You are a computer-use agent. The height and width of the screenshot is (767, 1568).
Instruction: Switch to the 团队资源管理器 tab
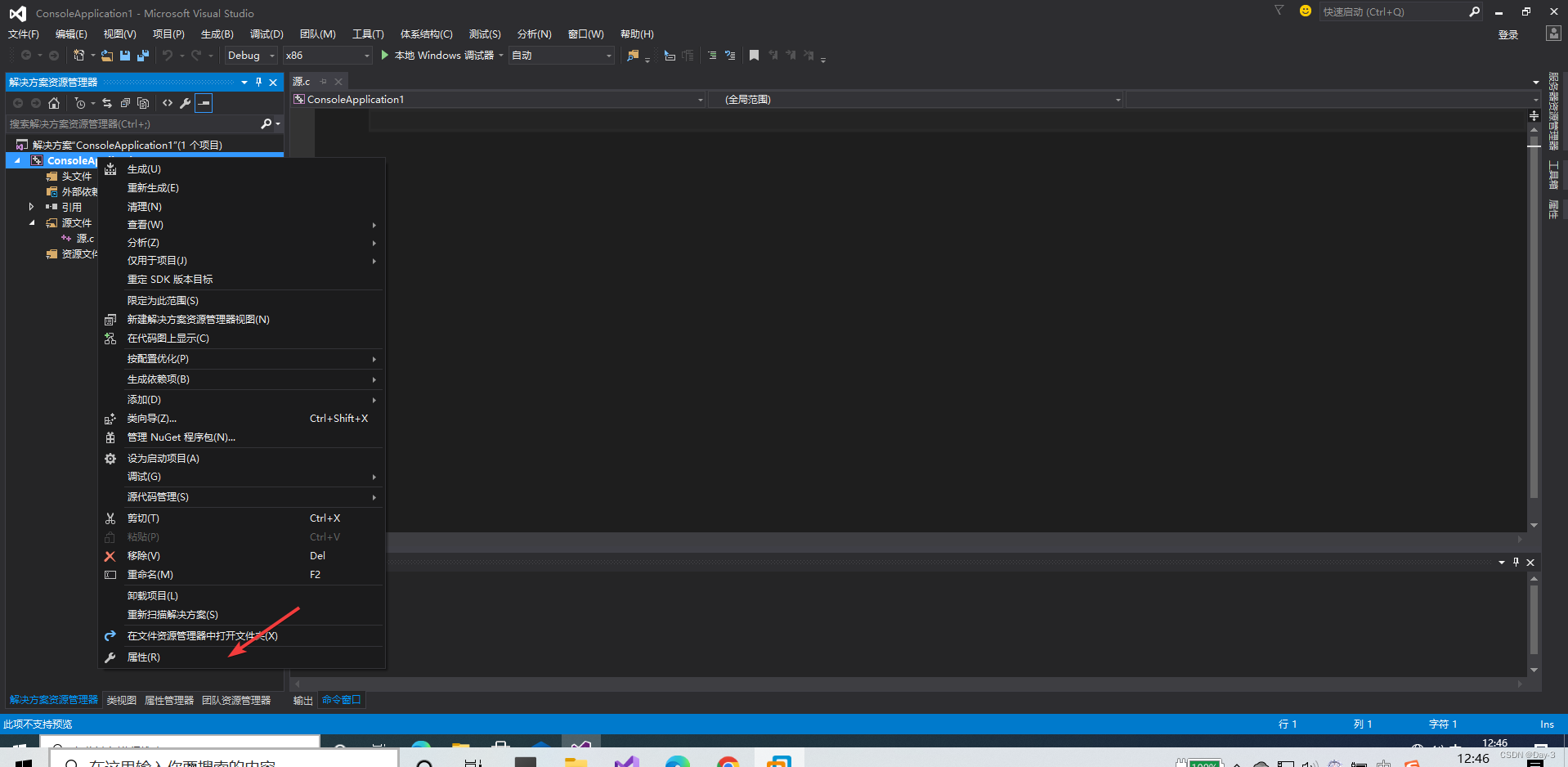(x=236, y=701)
